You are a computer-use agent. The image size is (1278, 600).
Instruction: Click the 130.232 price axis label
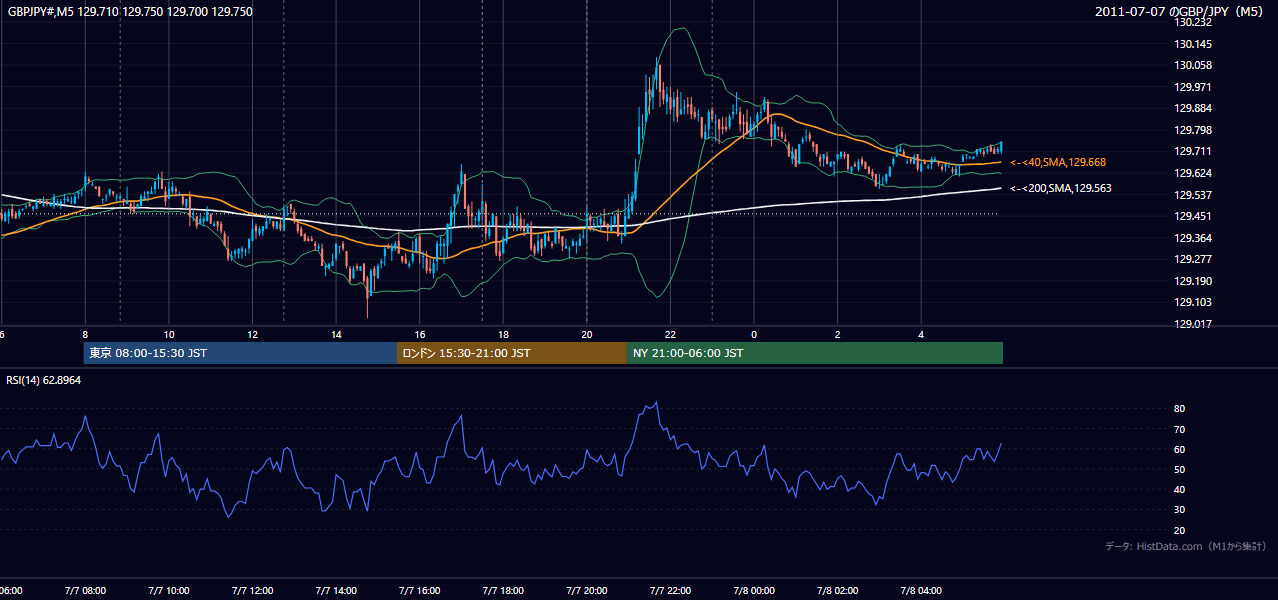[1192, 22]
